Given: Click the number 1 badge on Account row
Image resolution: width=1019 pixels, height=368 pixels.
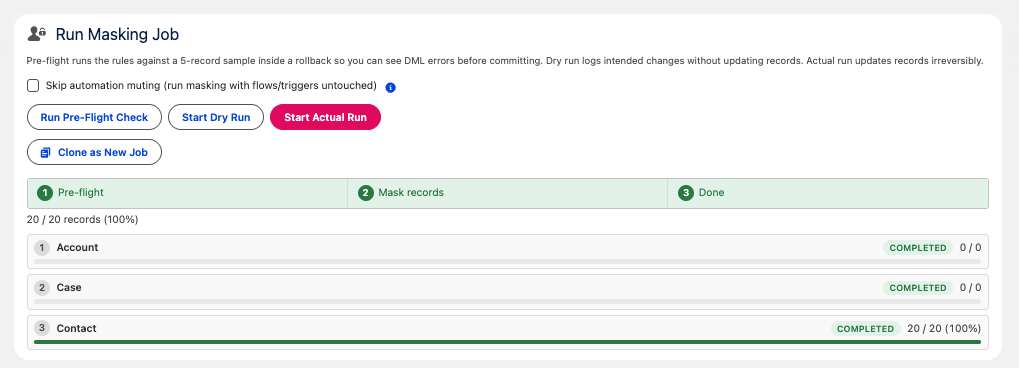Looking at the screenshot, I should [42, 248].
